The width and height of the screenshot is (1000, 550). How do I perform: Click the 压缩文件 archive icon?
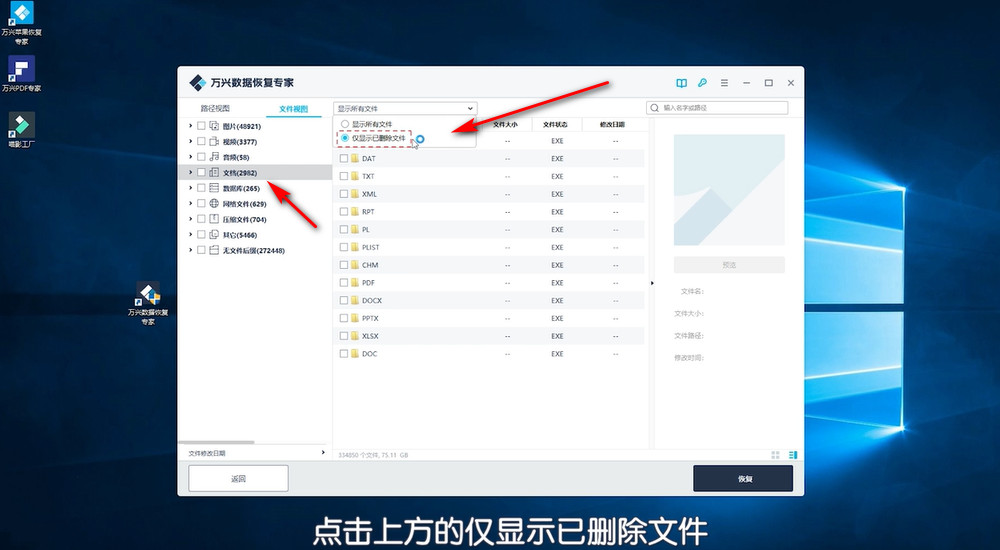tap(214, 219)
